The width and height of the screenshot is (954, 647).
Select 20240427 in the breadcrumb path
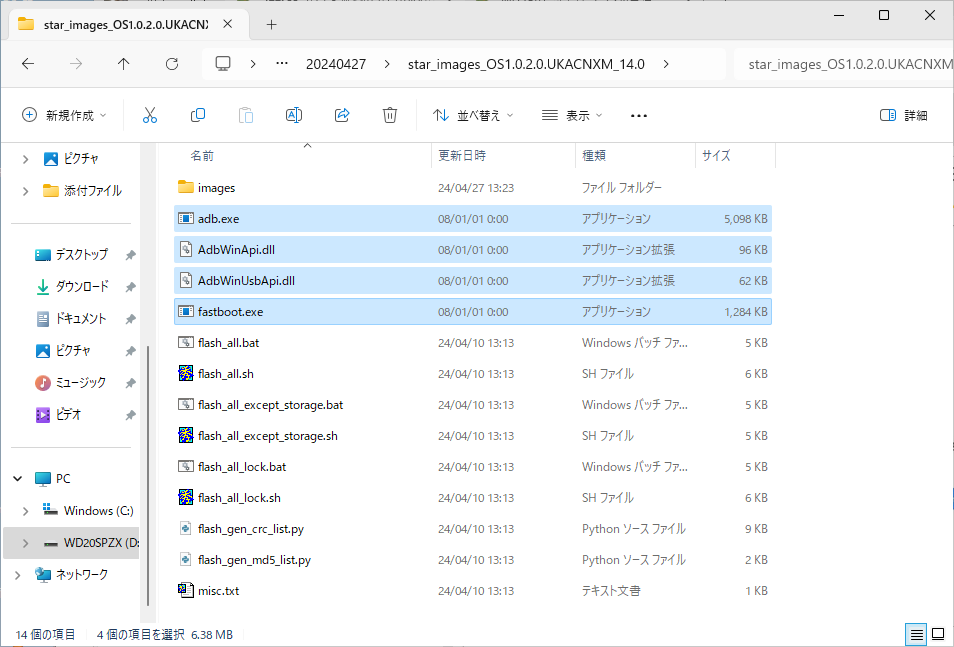(336, 64)
